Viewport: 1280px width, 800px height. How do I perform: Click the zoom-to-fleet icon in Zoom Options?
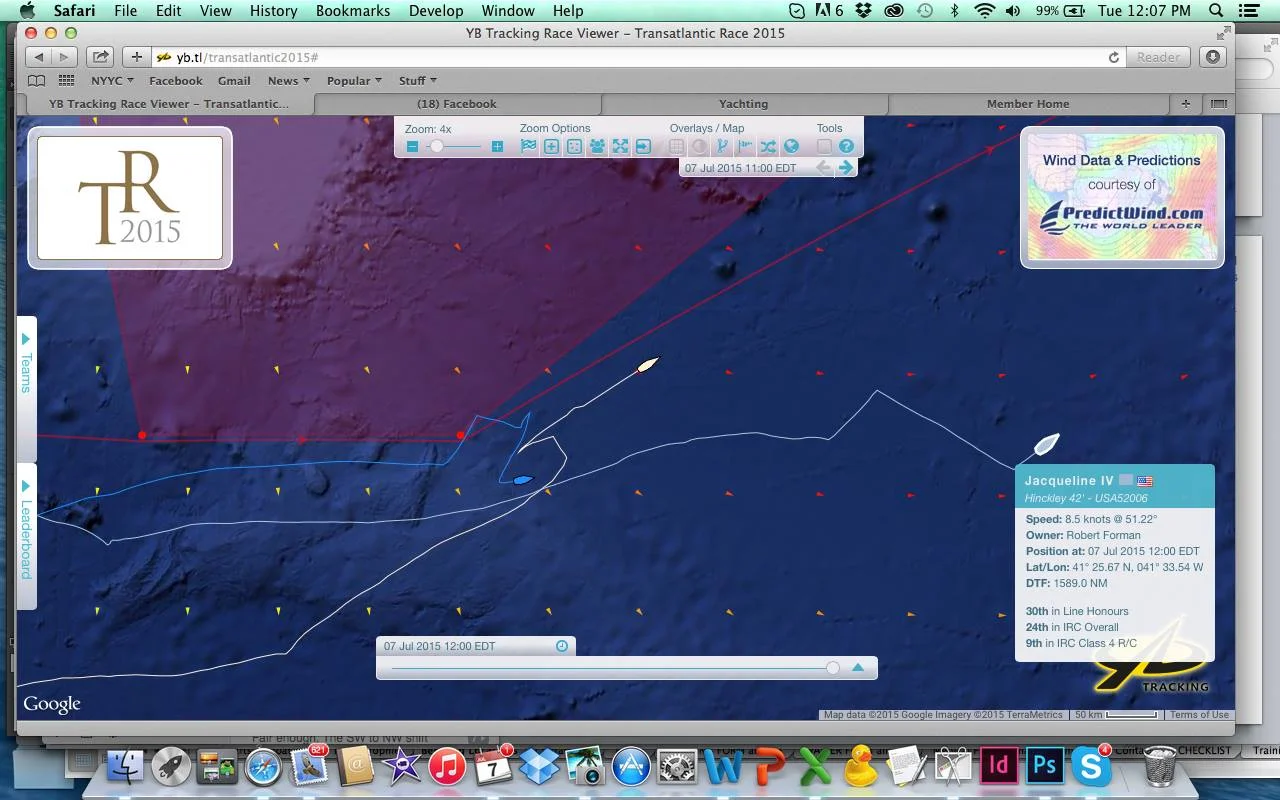[x=597, y=146]
